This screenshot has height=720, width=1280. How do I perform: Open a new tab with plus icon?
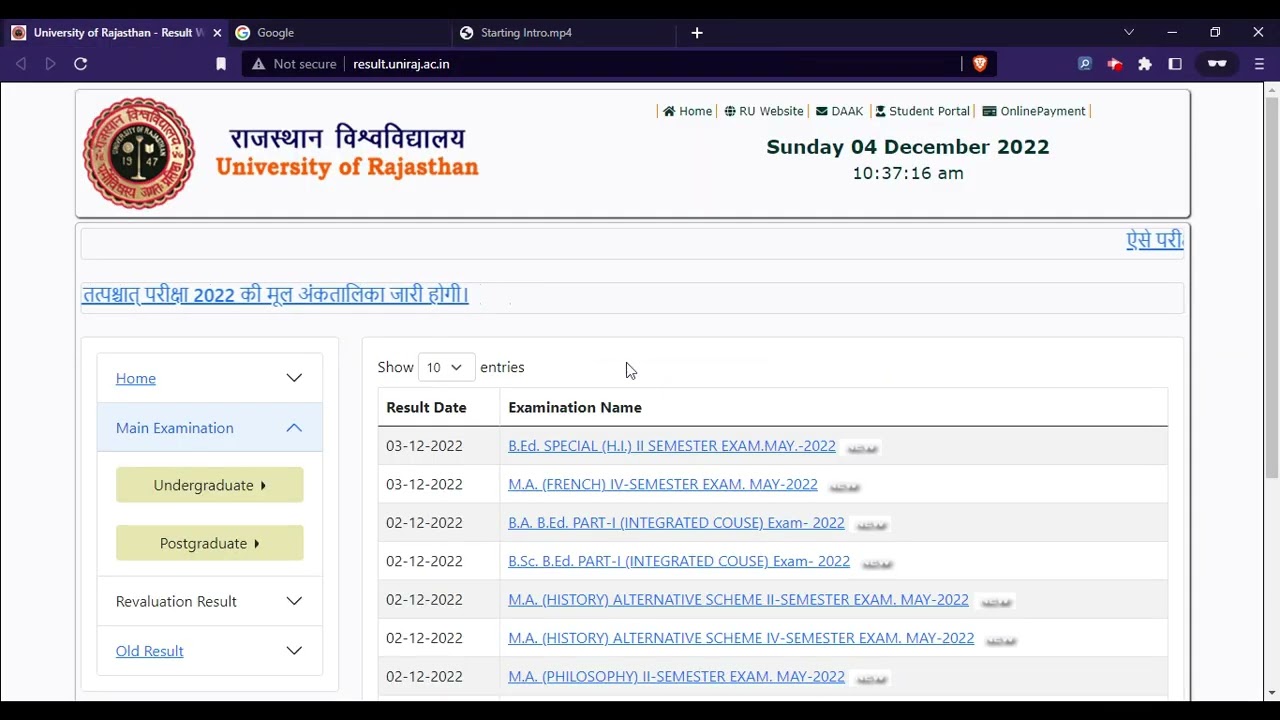click(697, 33)
